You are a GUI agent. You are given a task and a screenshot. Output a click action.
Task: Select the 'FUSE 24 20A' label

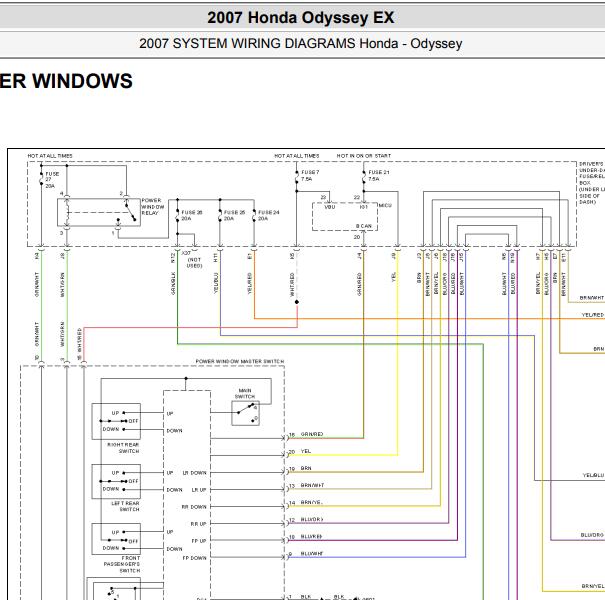coord(269,215)
